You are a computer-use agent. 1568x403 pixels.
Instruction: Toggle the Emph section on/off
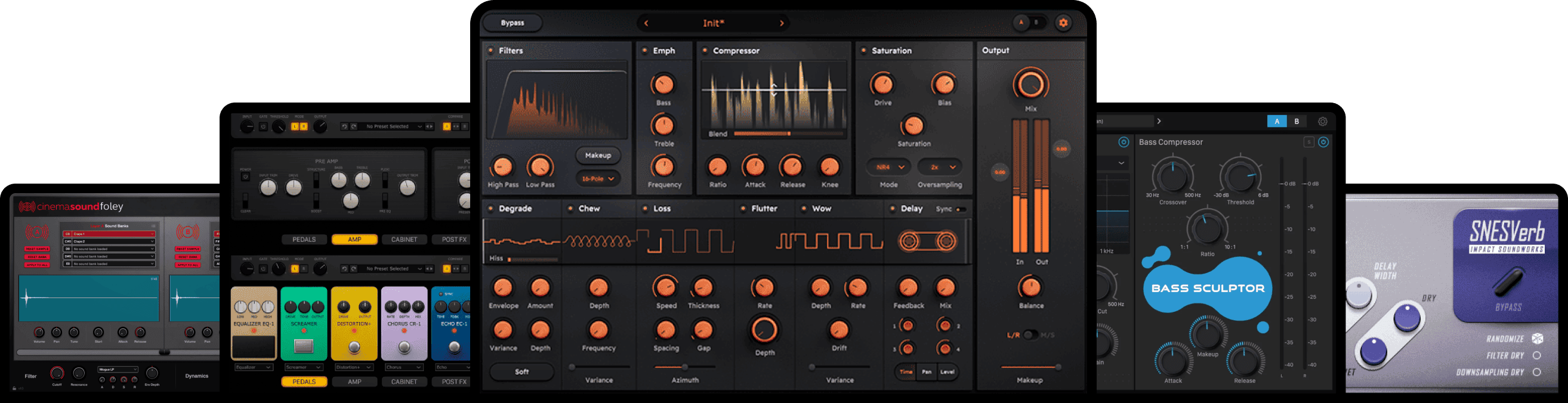tap(644, 51)
